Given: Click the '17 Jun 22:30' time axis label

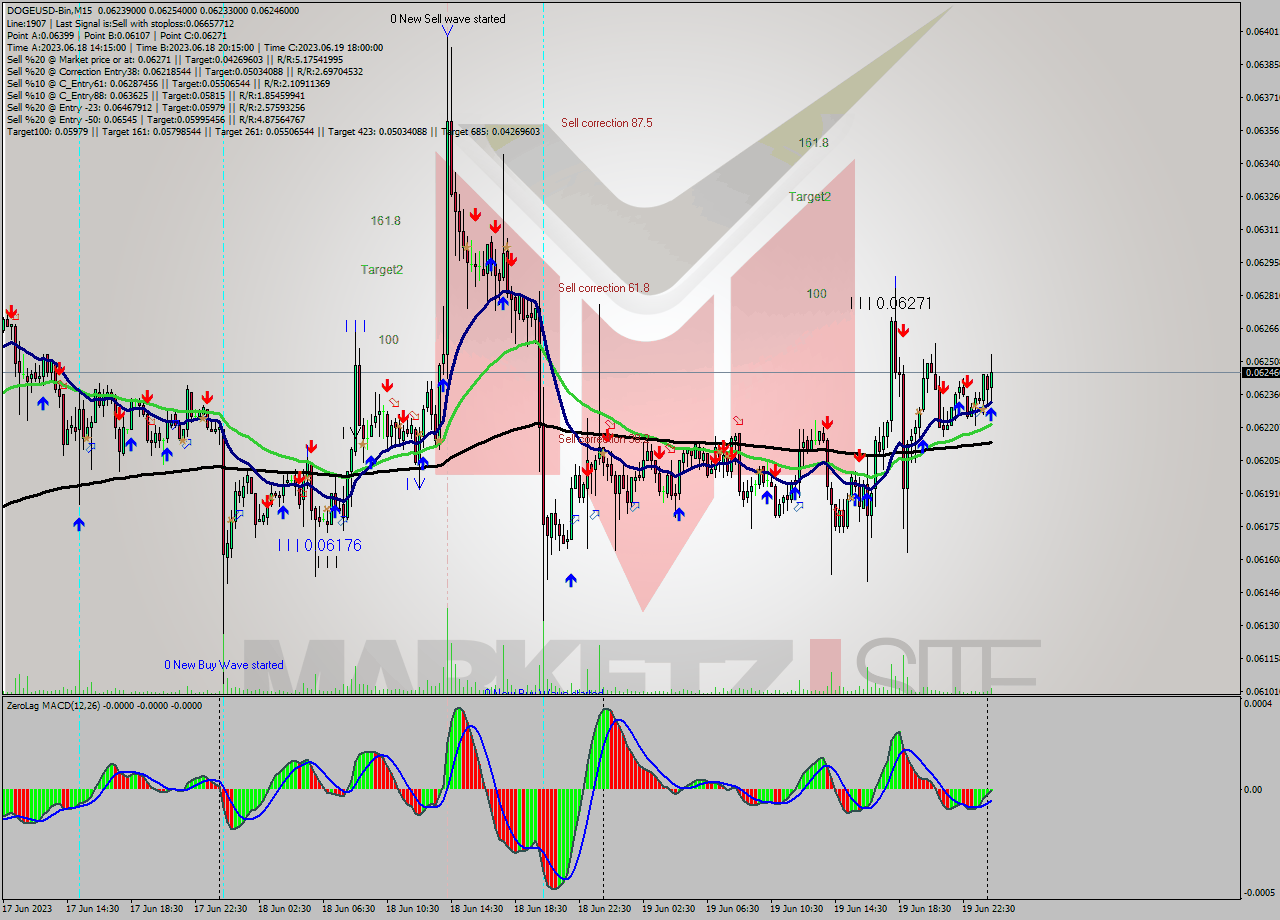Looking at the screenshot, I should click(221, 909).
